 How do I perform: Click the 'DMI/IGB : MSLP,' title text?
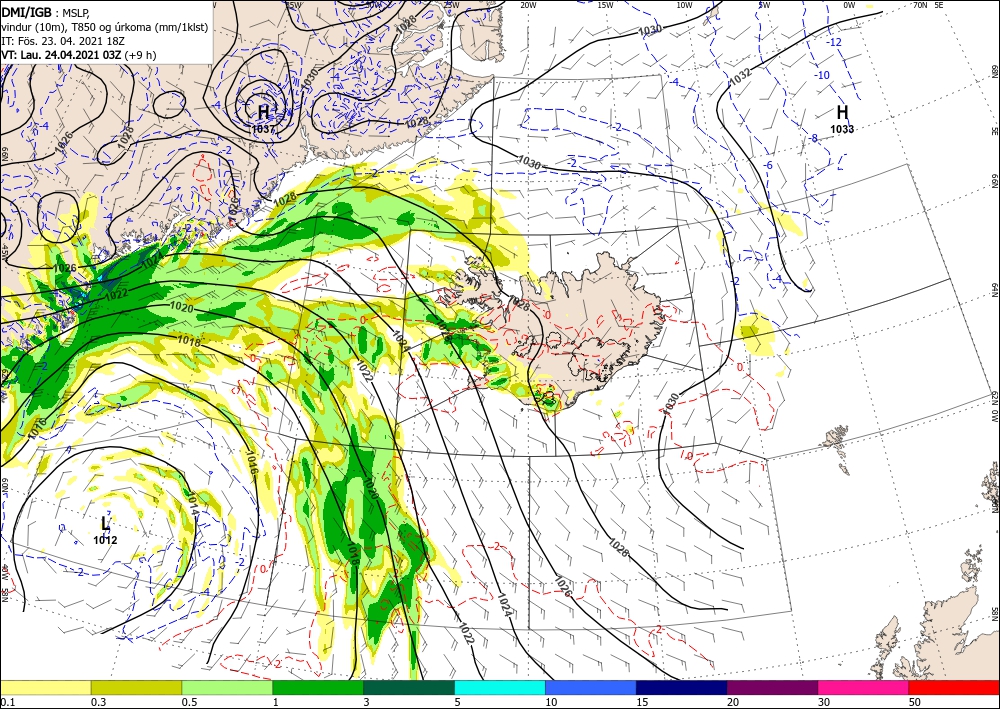click(46, 11)
